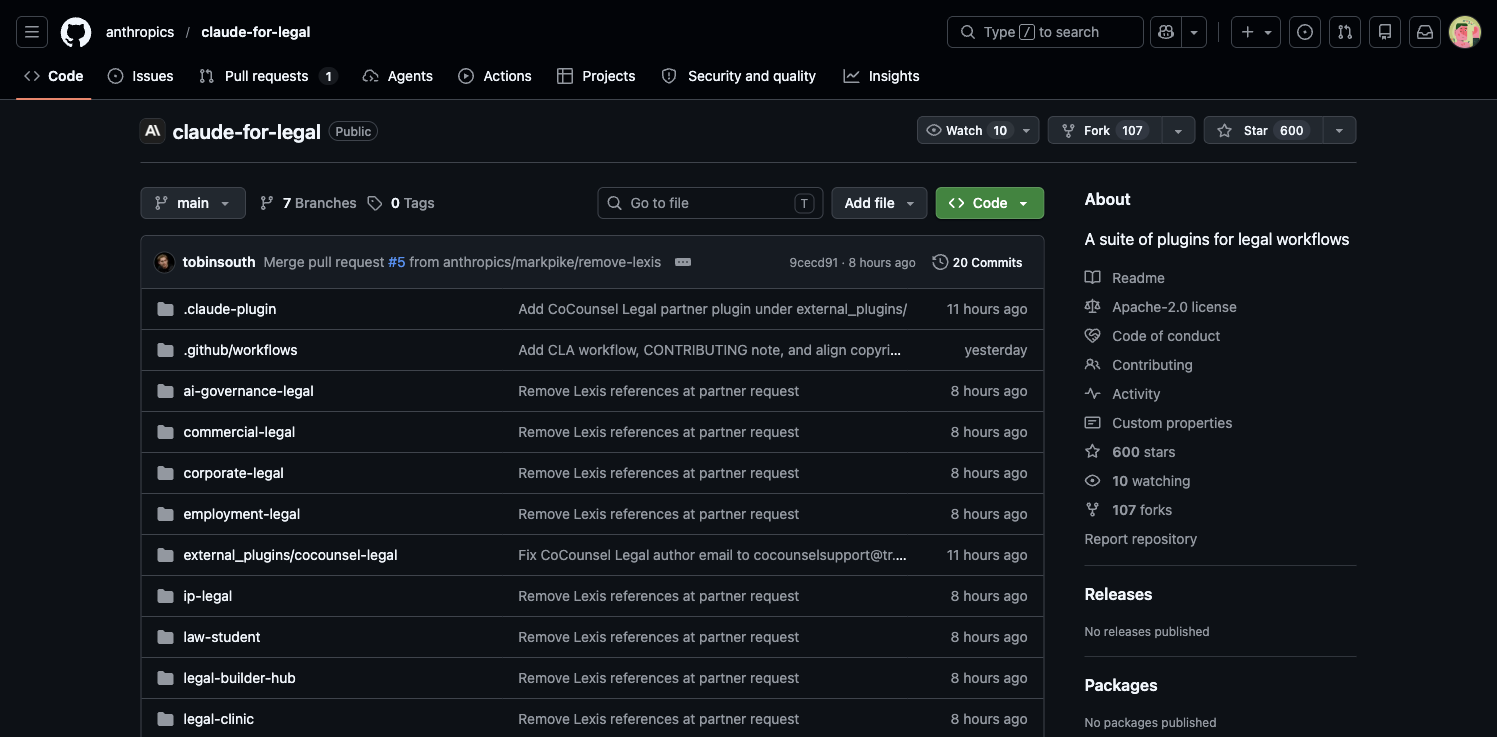The height and width of the screenshot is (737, 1497).
Task: Switch to the Insights tab
Action: 881,76
